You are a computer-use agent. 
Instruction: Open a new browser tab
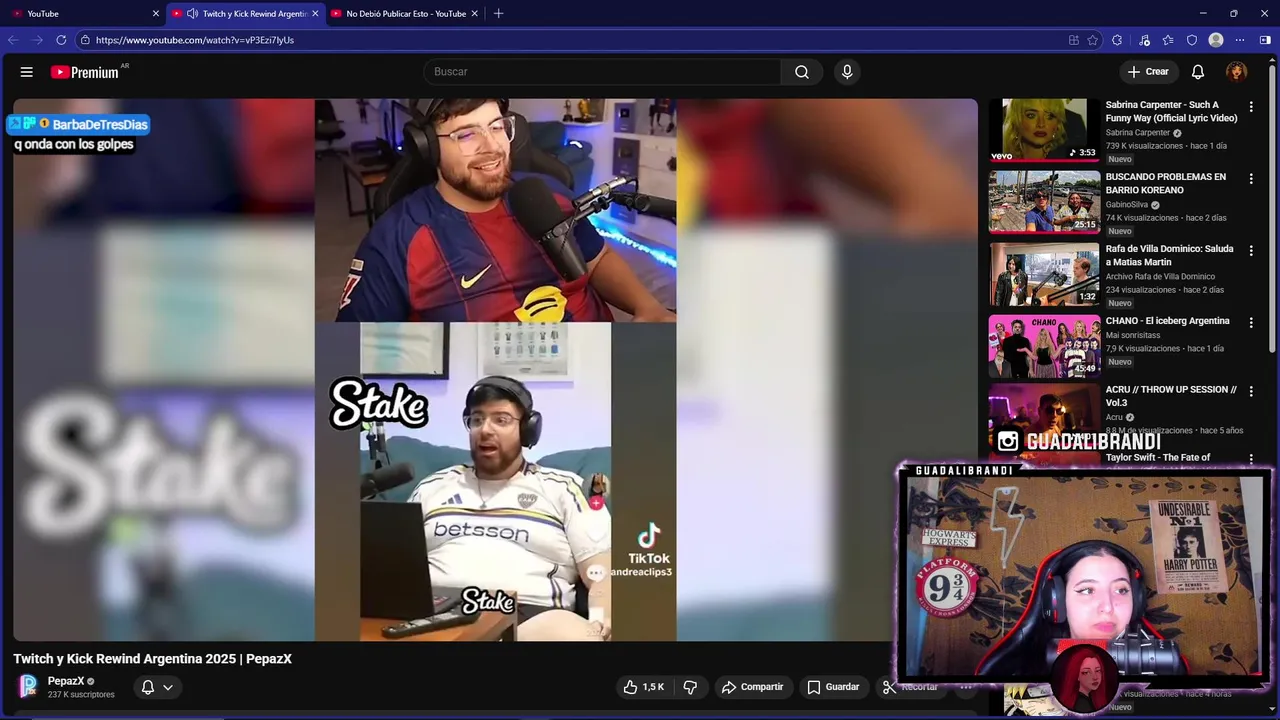[498, 13]
